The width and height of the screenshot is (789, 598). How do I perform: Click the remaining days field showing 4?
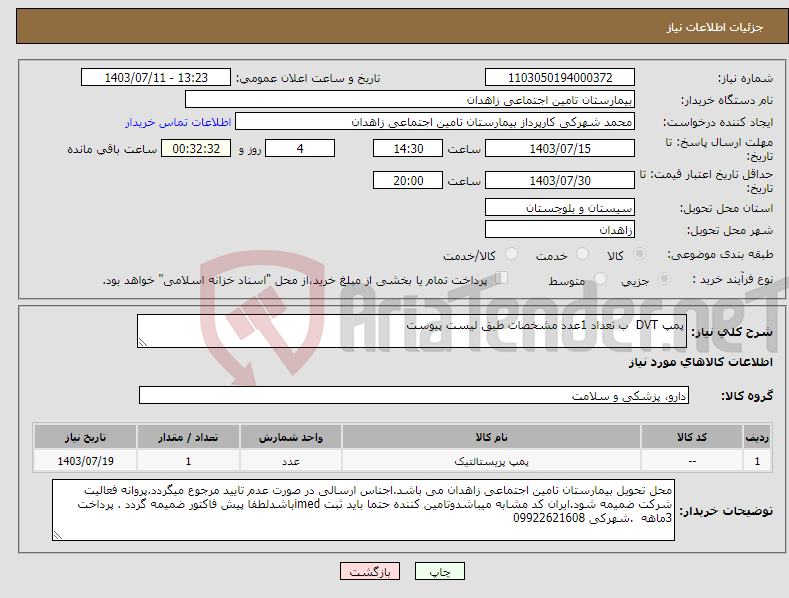pyautogui.click(x=300, y=148)
